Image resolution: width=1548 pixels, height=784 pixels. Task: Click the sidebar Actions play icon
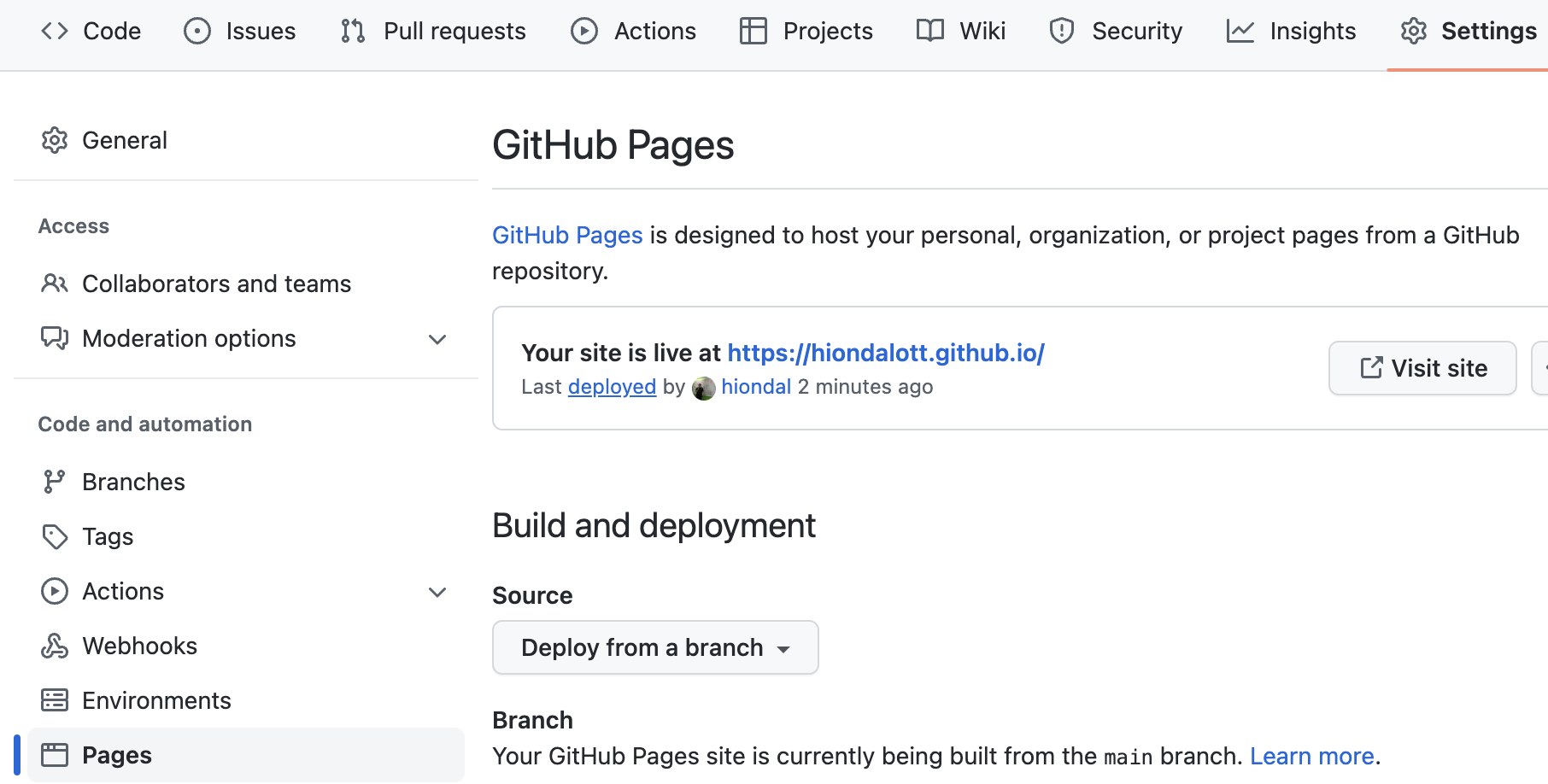click(55, 591)
